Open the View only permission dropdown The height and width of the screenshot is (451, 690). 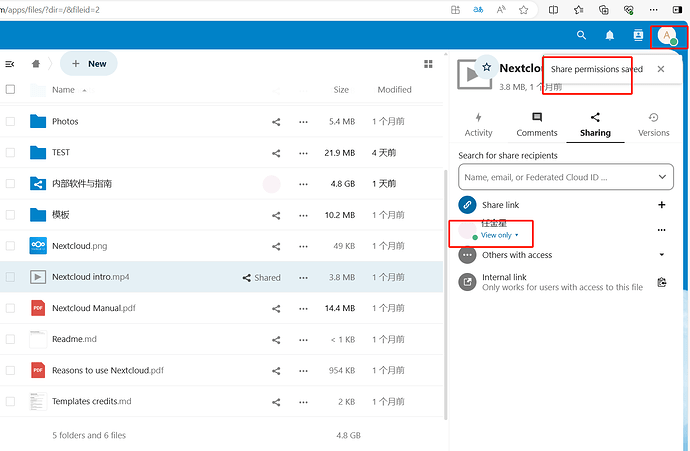[x=499, y=235]
